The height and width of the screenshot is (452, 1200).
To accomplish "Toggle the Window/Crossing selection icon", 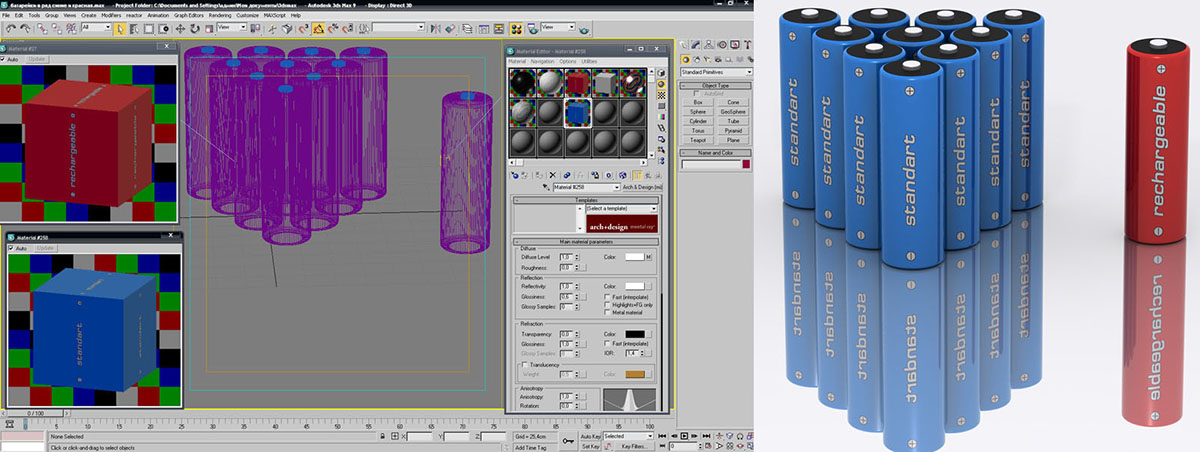I will [163, 29].
